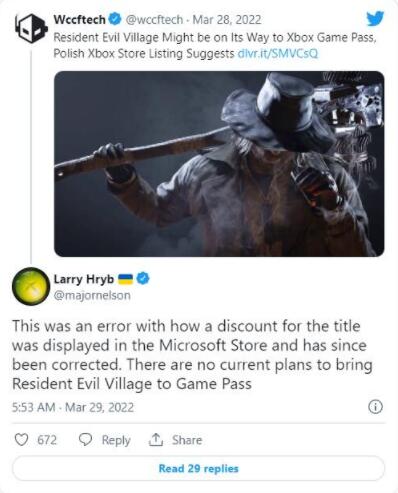Open the tweet info circle icon
Screen dimensions: 398x493
click(375, 407)
